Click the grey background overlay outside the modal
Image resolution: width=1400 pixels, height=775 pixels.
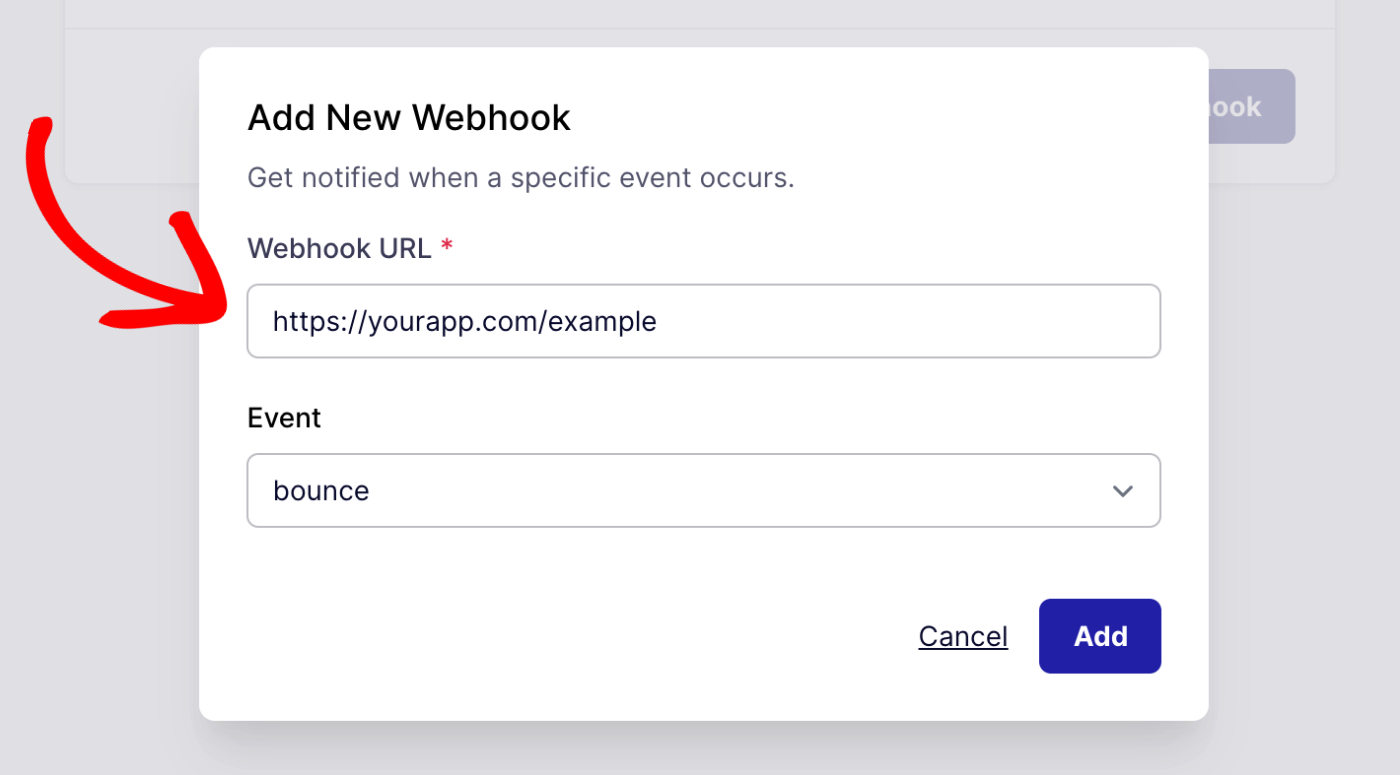(100, 600)
